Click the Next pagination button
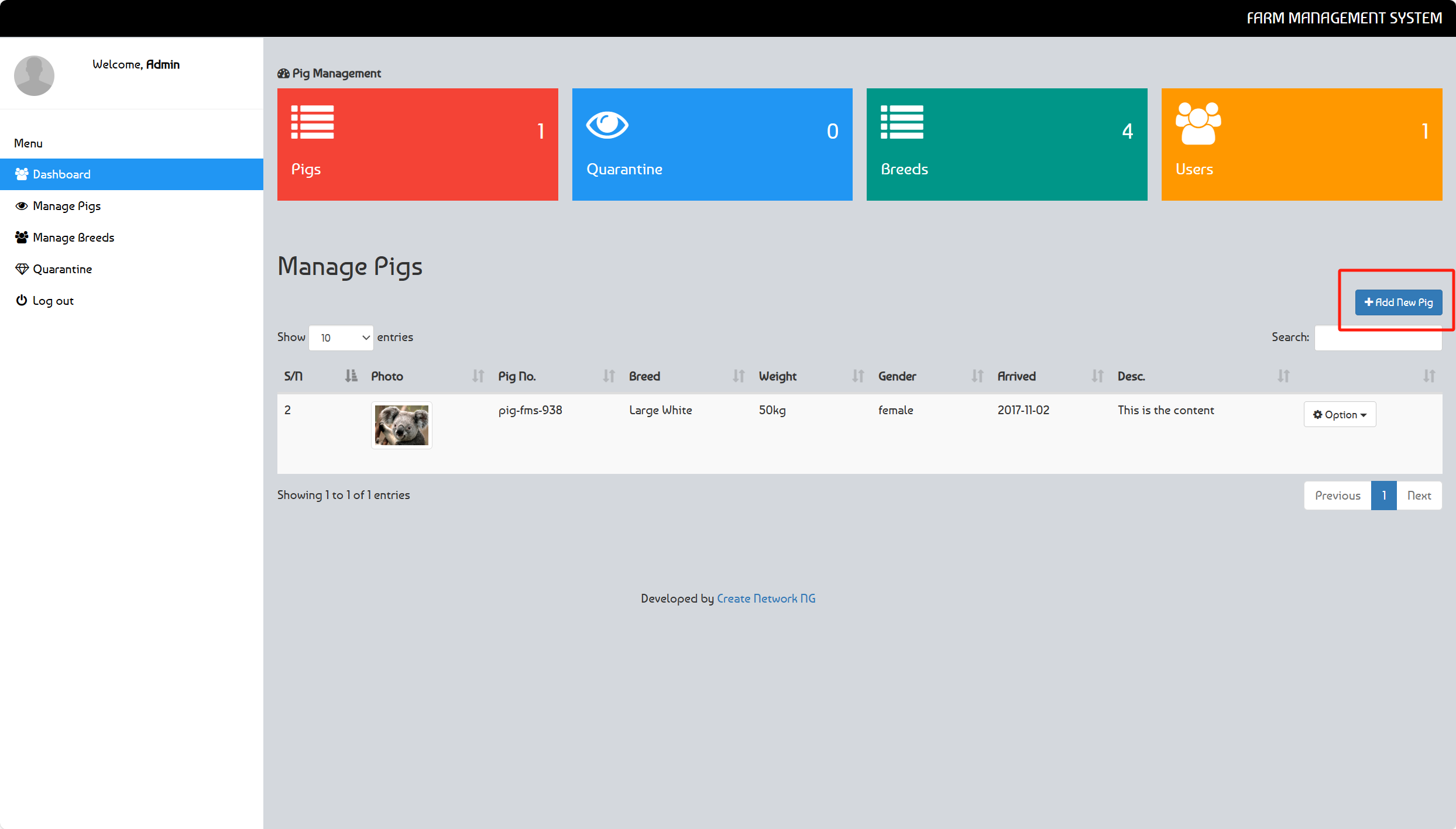 click(1419, 496)
